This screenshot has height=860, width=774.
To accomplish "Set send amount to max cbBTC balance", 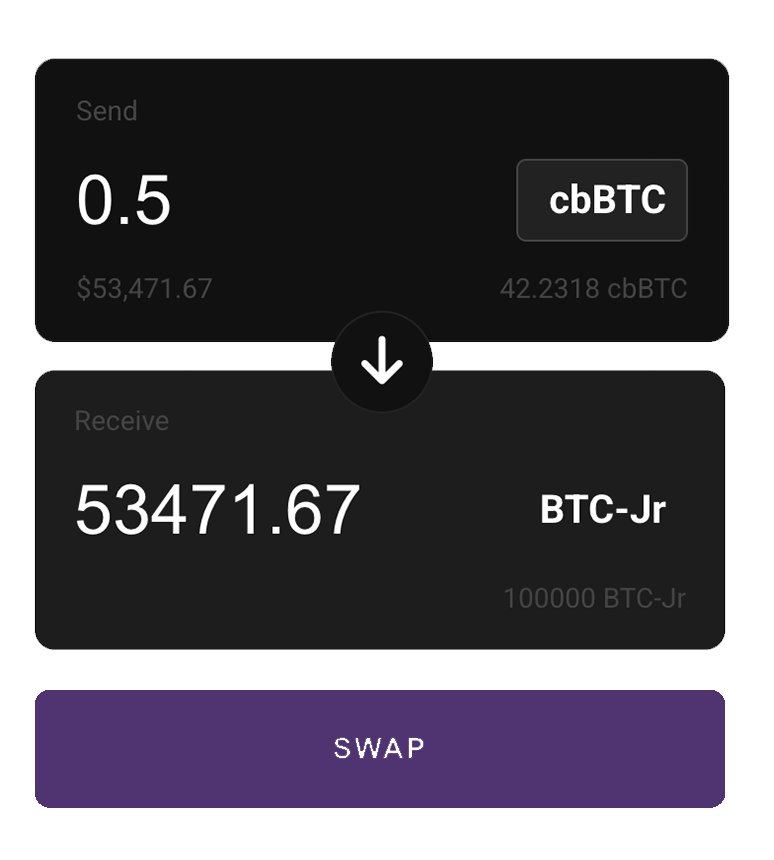I will click(x=593, y=289).
